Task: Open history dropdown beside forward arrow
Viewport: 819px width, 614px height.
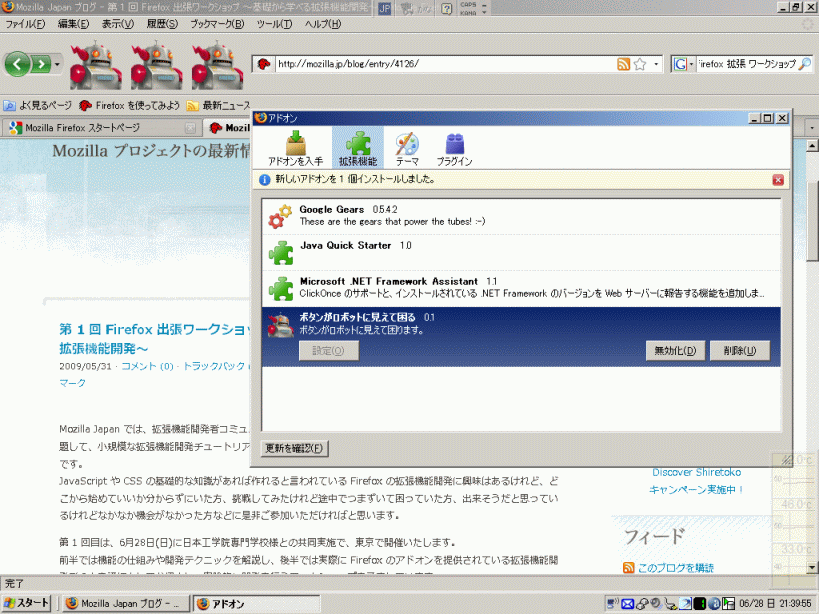Action: (57, 65)
